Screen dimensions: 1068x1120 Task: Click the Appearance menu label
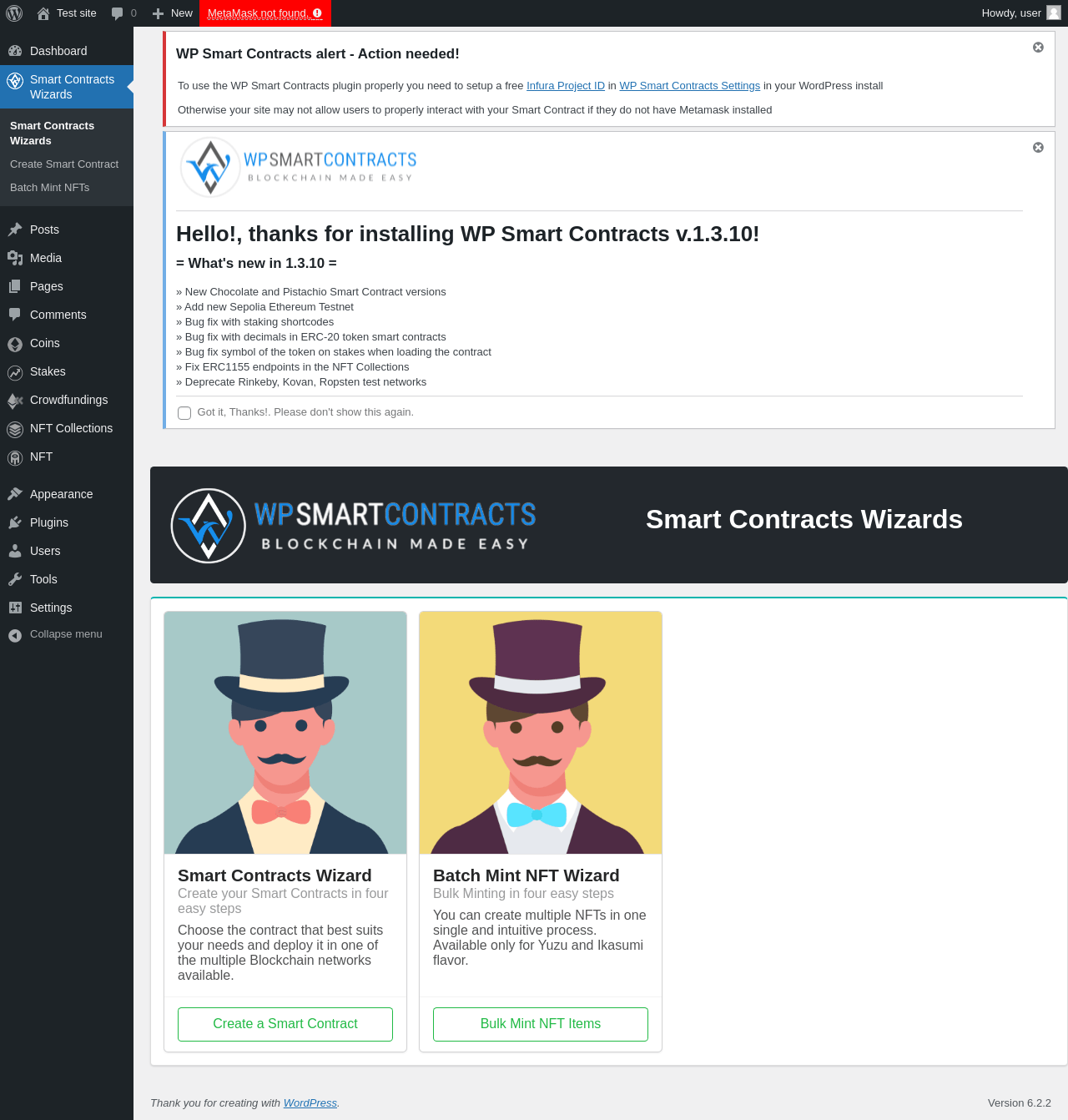pyautogui.click(x=62, y=494)
